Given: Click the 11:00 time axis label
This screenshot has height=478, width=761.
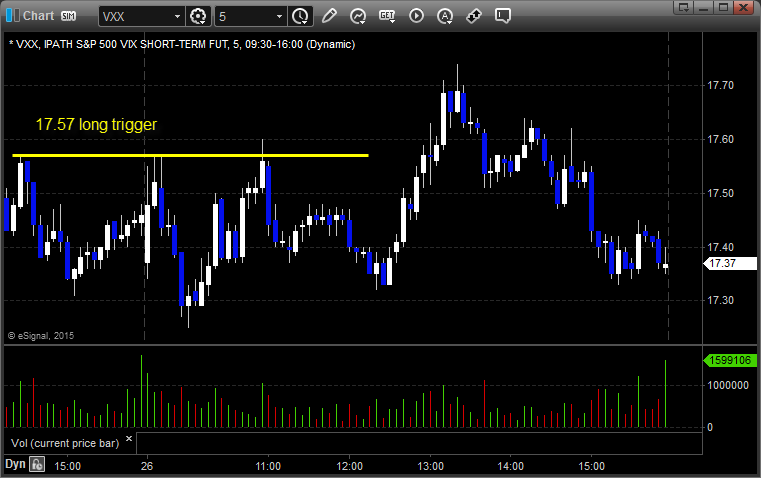Looking at the screenshot, I should [268, 466].
